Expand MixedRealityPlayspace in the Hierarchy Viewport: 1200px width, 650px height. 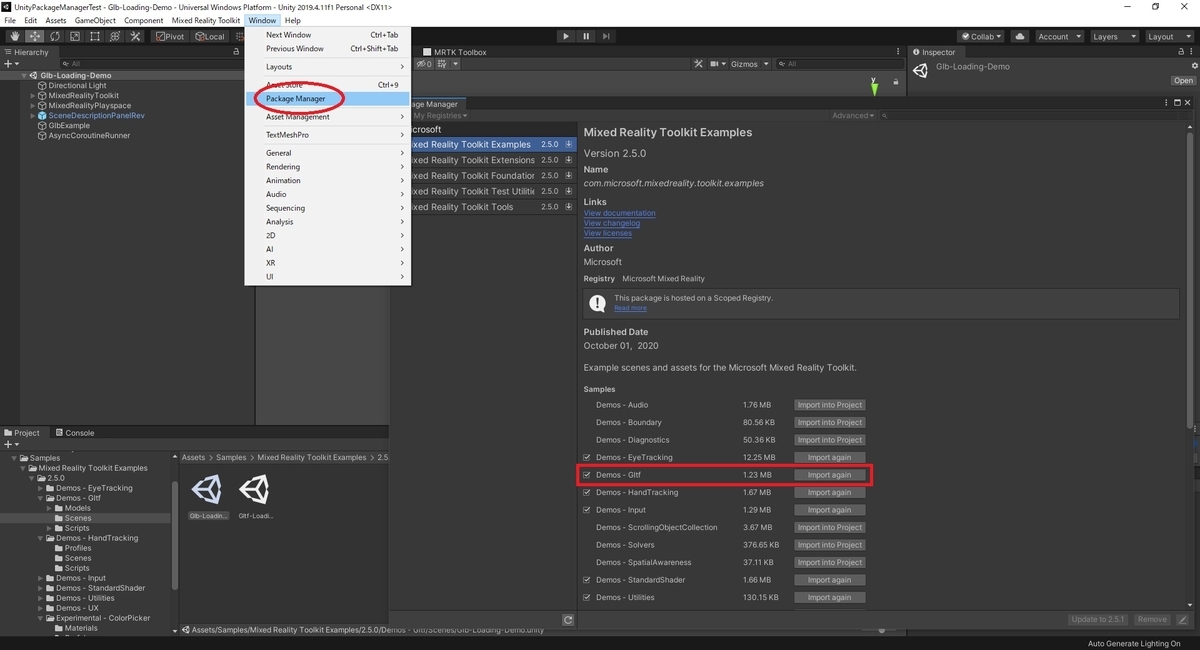pos(32,106)
